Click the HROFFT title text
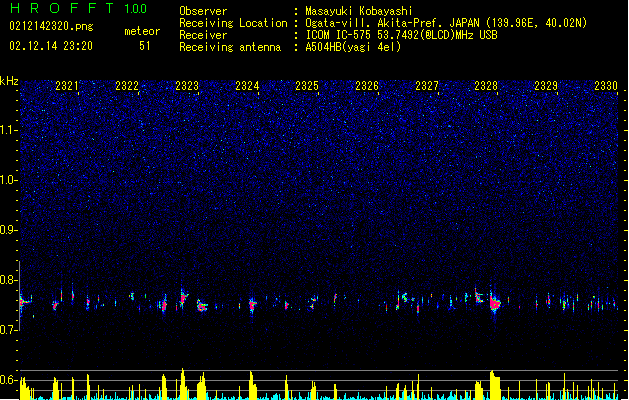The image size is (629, 400). coord(62,8)
